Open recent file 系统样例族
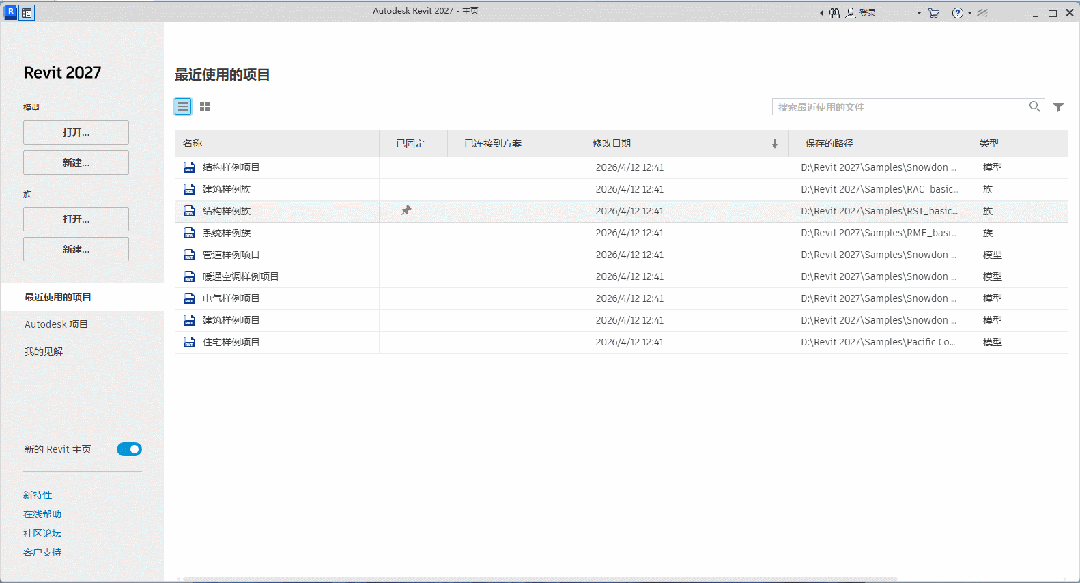The height and width of the screenshot is (583, 1080). 227,233
